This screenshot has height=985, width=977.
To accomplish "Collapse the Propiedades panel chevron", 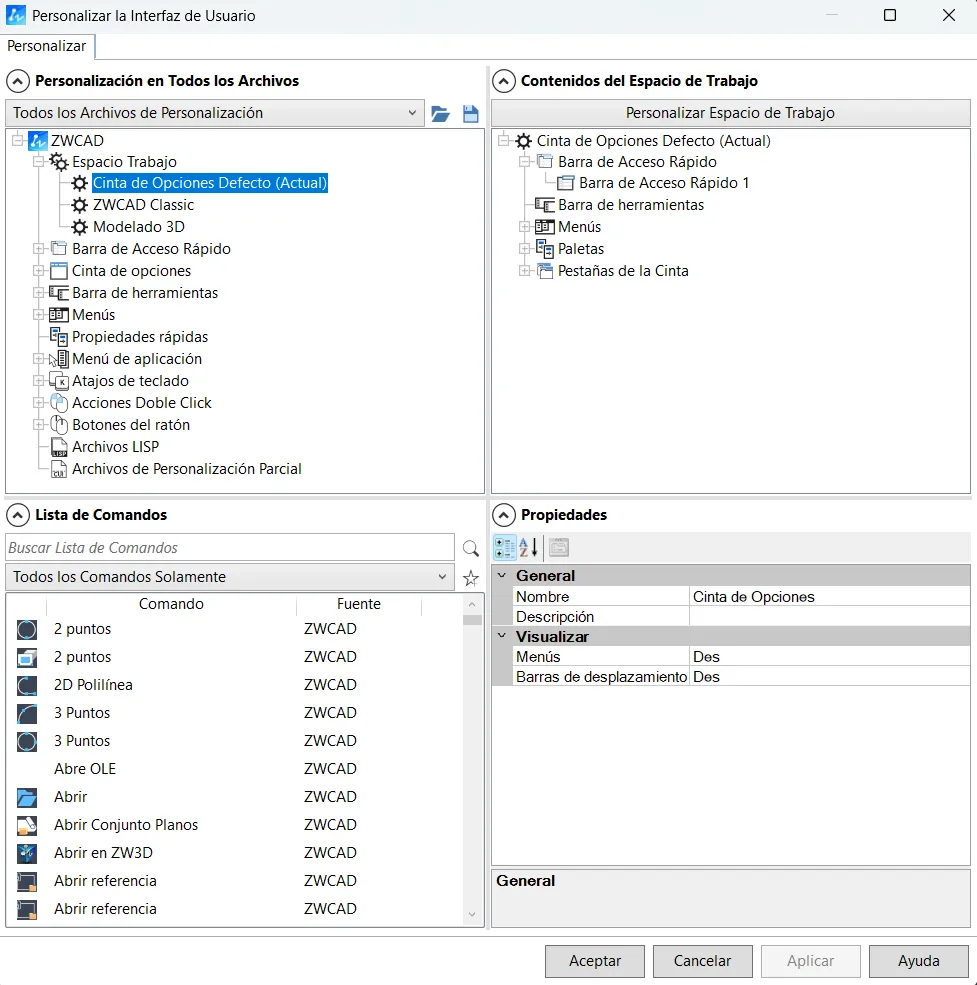I will pyautogui.click(x=504, y=515).
